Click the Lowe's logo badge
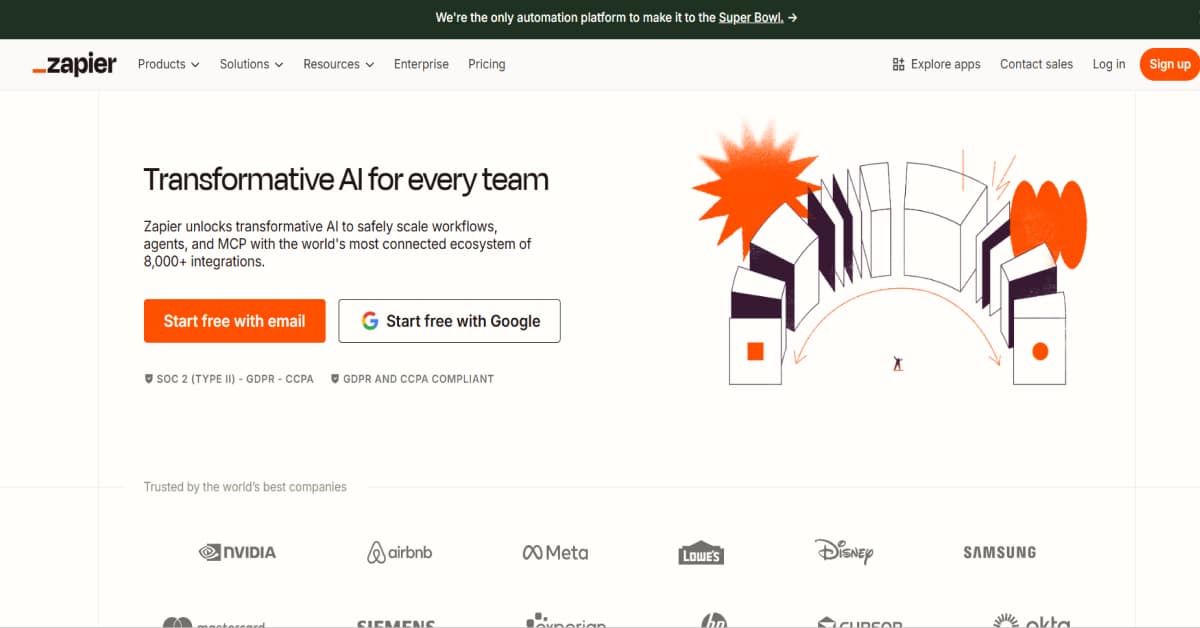 (700, 551)
